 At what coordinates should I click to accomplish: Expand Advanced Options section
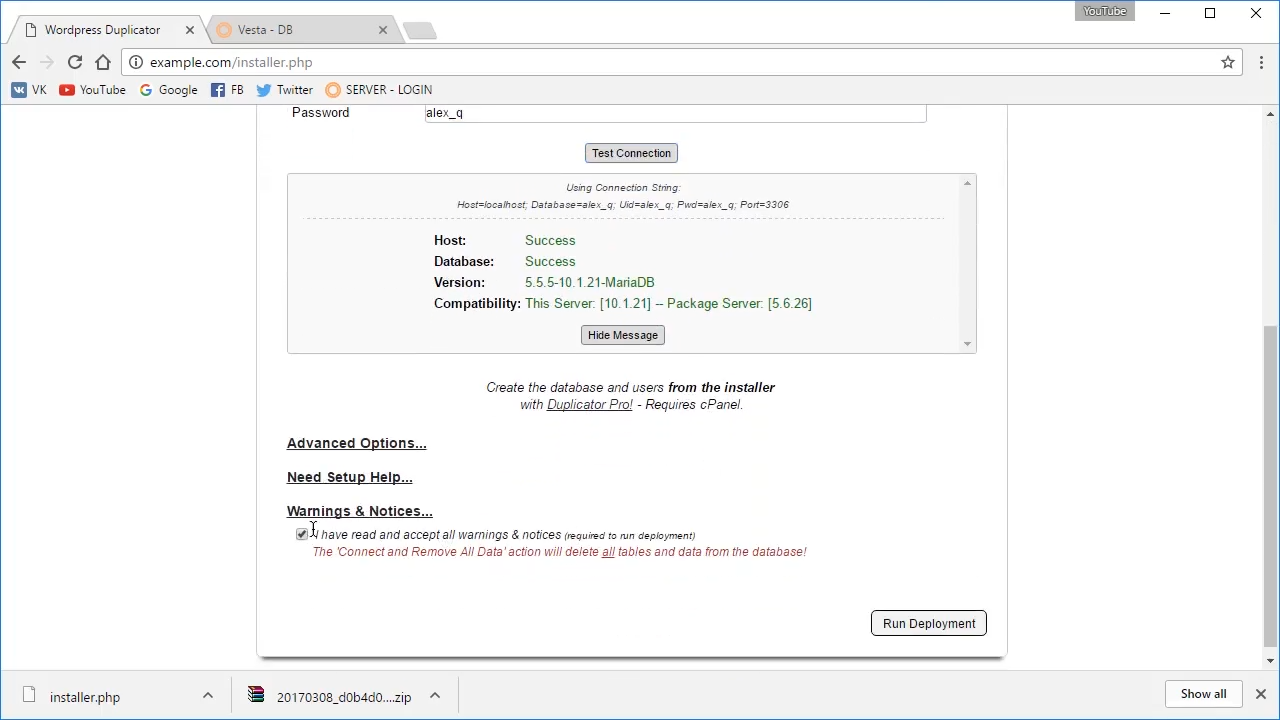(x=356, y=443)
